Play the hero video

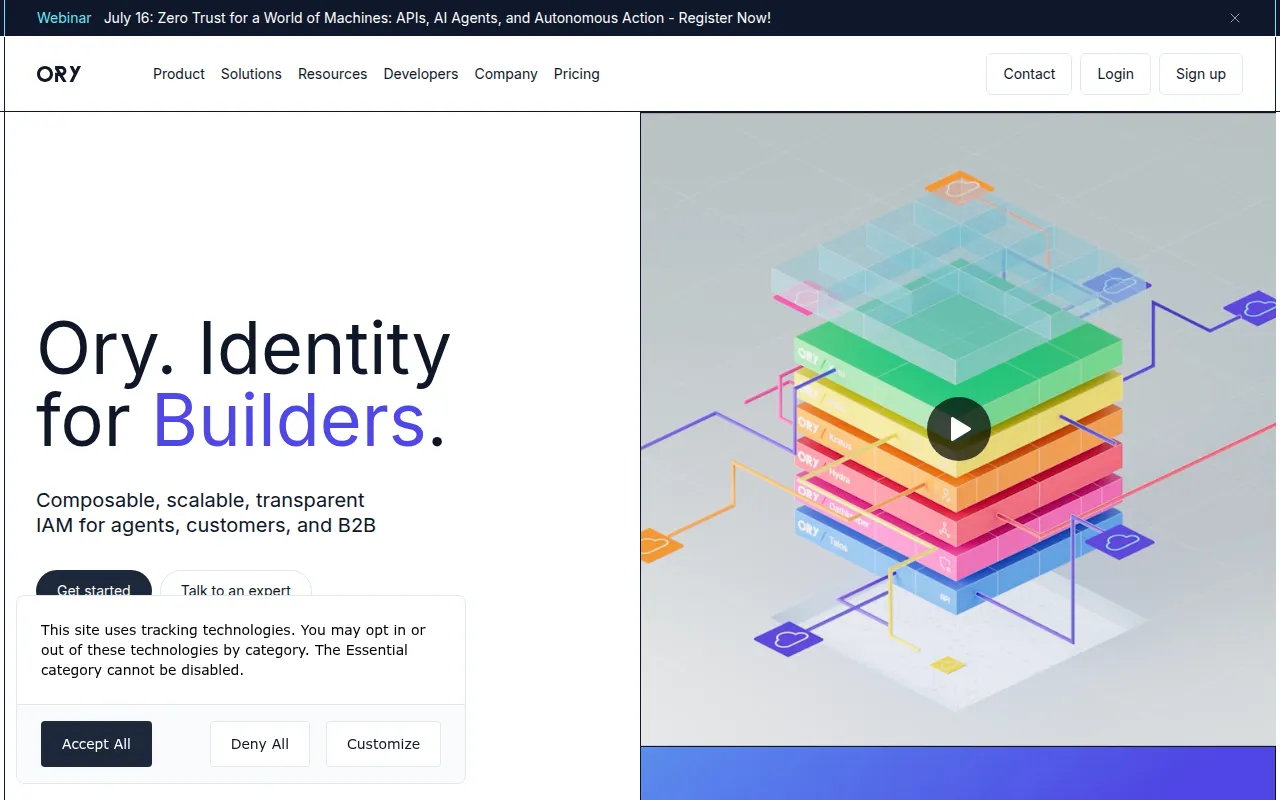[959, 429]
